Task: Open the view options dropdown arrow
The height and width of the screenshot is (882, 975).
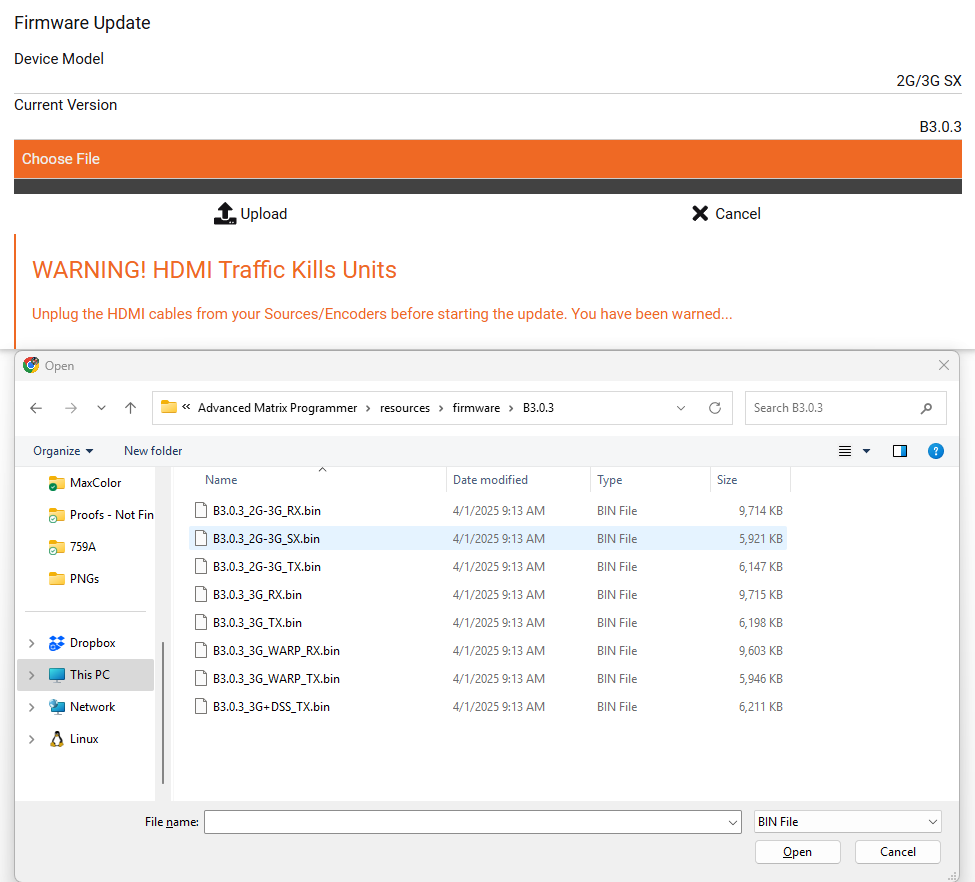Action: (x=866, y=451)
